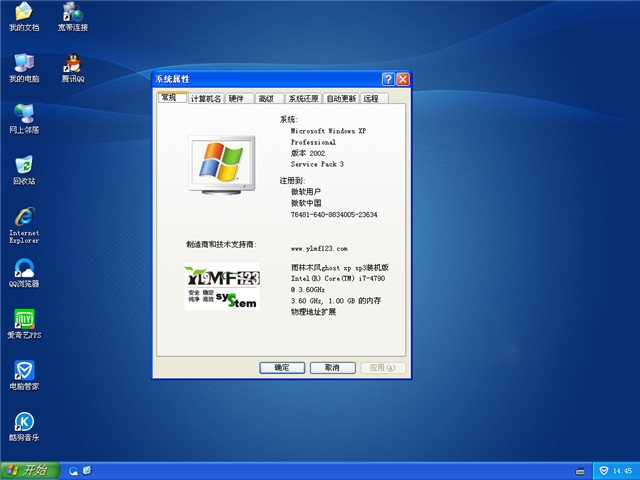The width and height of the screenshot is (640, 480).
Task: Click the 微软中国 organization text
Action: click(306, 203)
